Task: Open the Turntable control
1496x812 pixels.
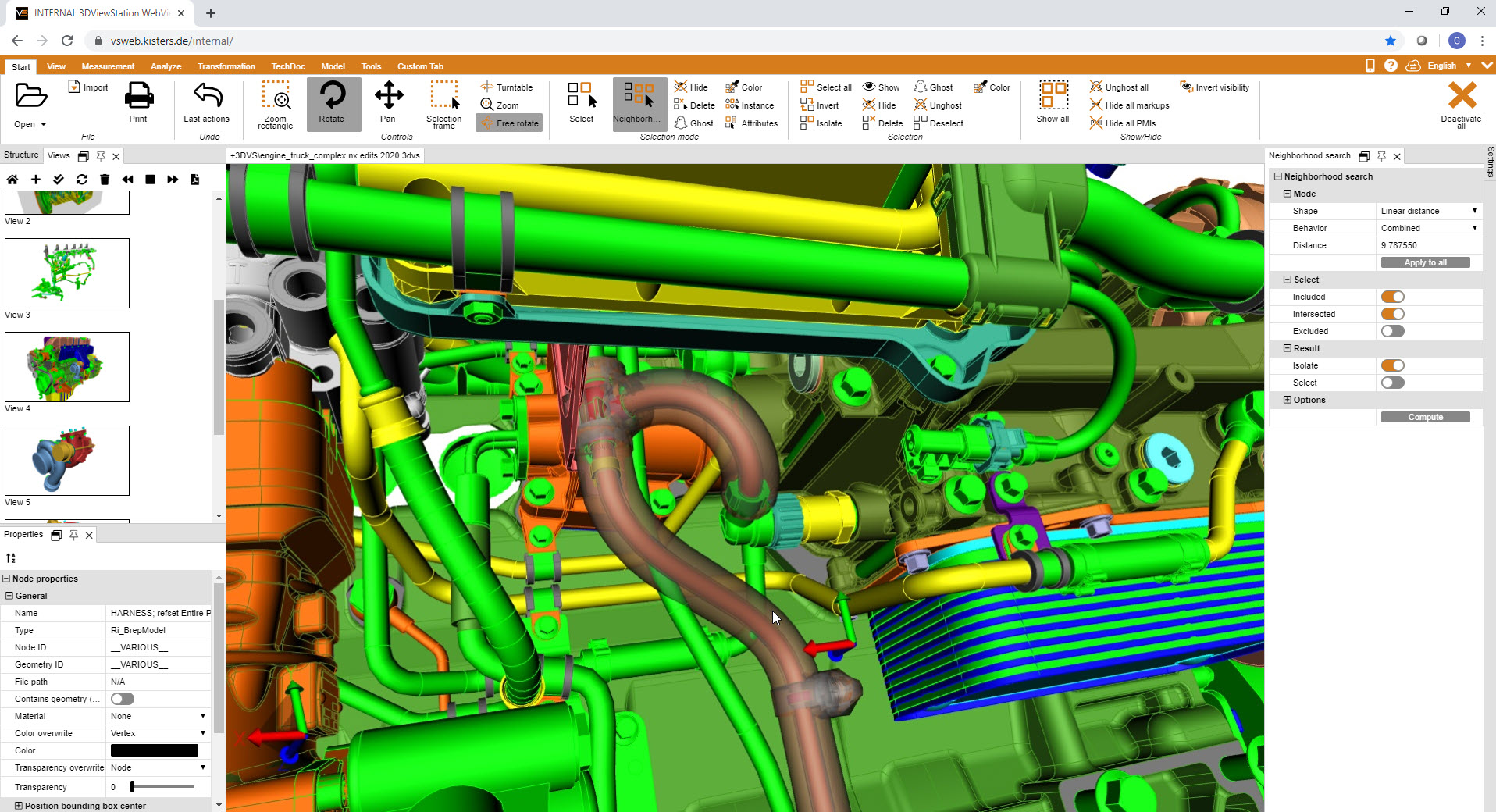Action: tap(508, 87)
